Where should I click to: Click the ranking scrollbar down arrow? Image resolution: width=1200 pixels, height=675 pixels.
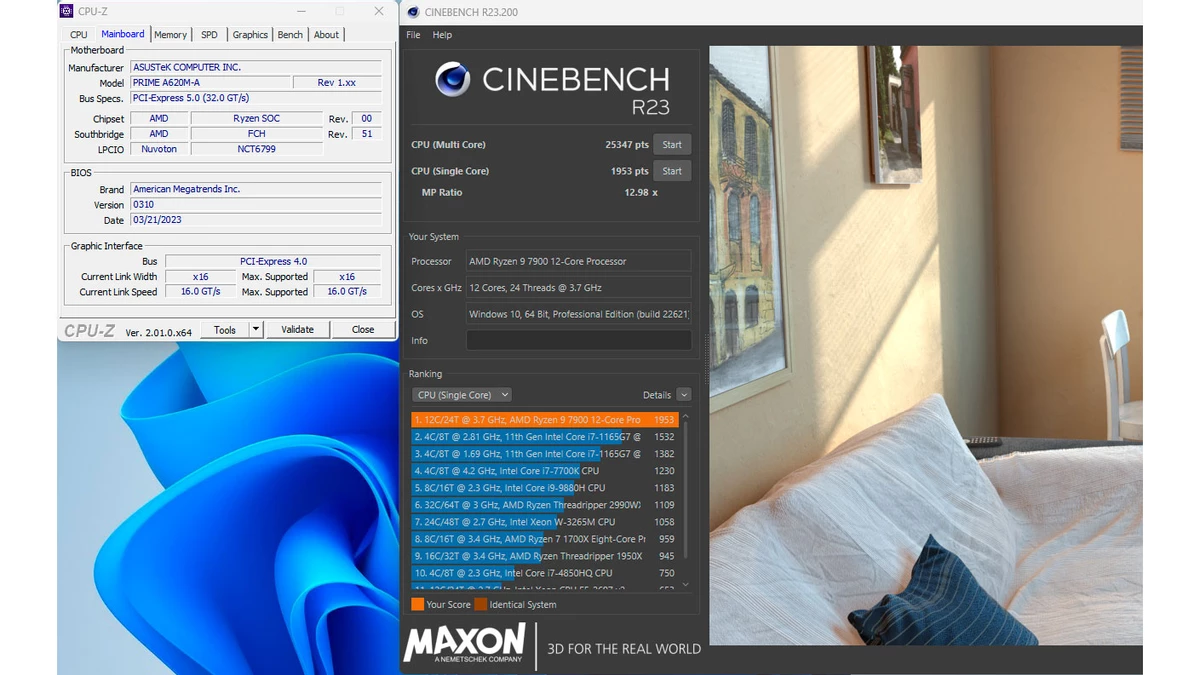685,585
